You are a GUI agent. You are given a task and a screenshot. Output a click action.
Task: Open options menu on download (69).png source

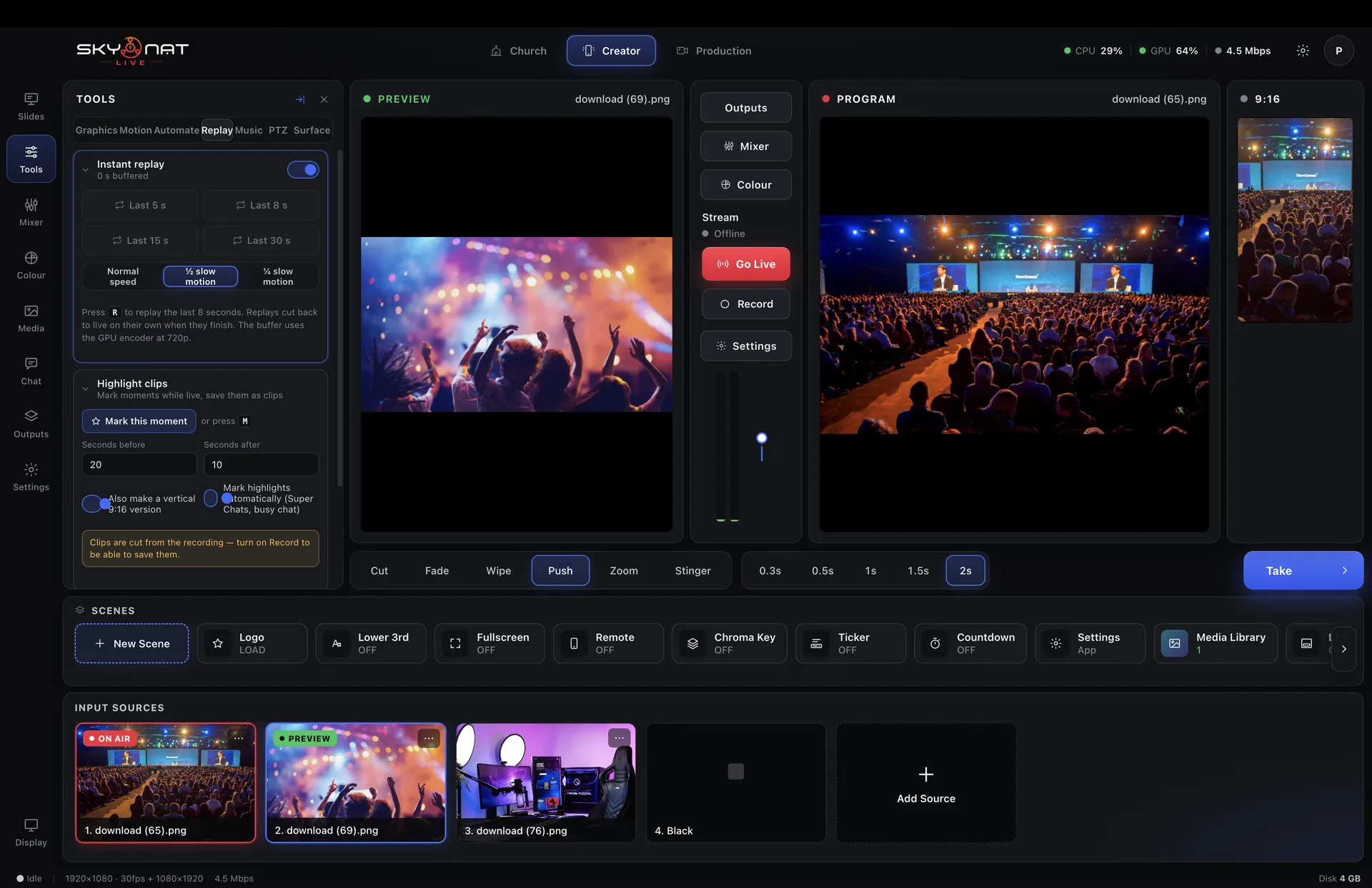click(429, 738)
